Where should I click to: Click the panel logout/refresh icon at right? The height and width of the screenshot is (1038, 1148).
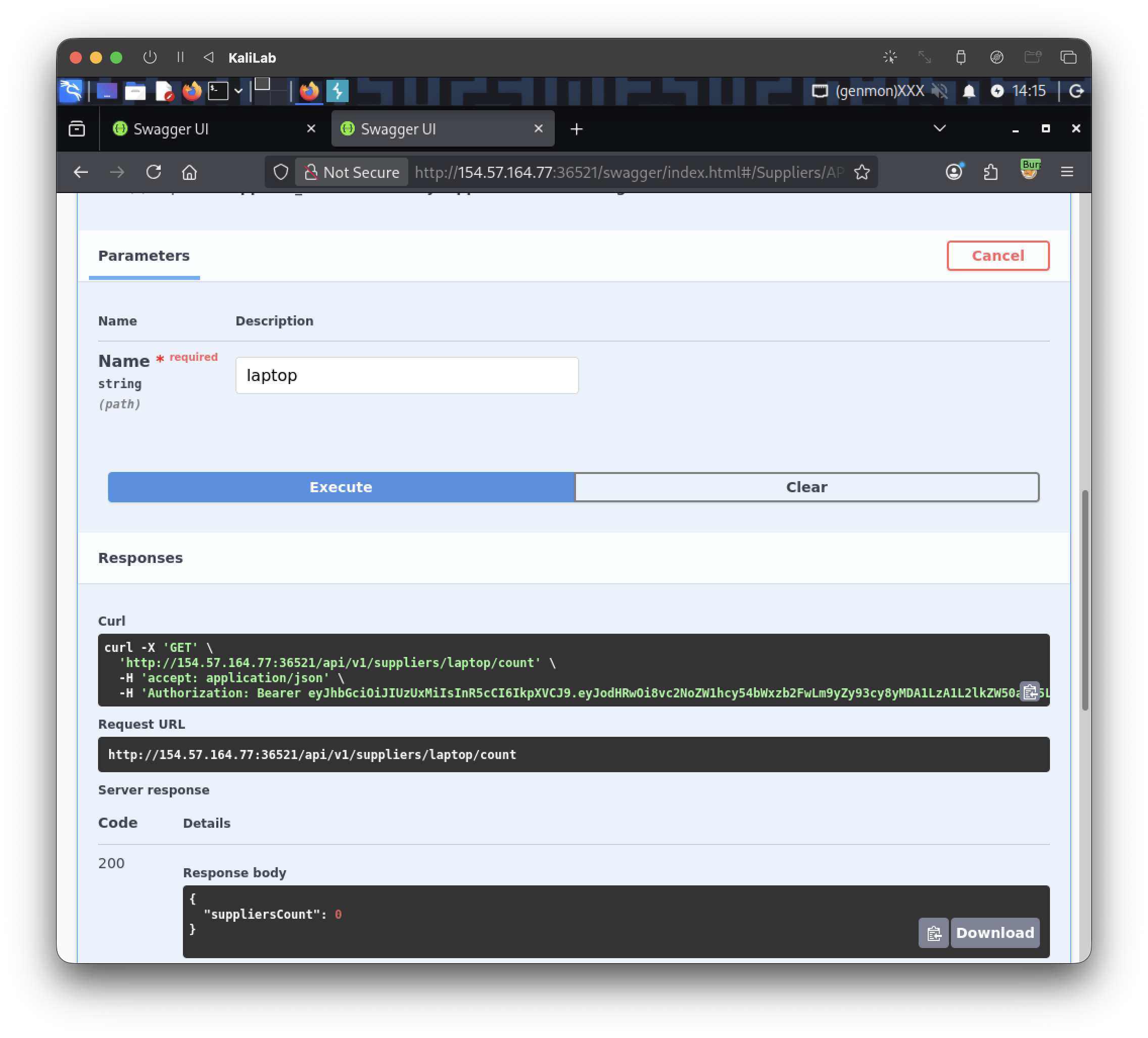(x=1075, y=91)
